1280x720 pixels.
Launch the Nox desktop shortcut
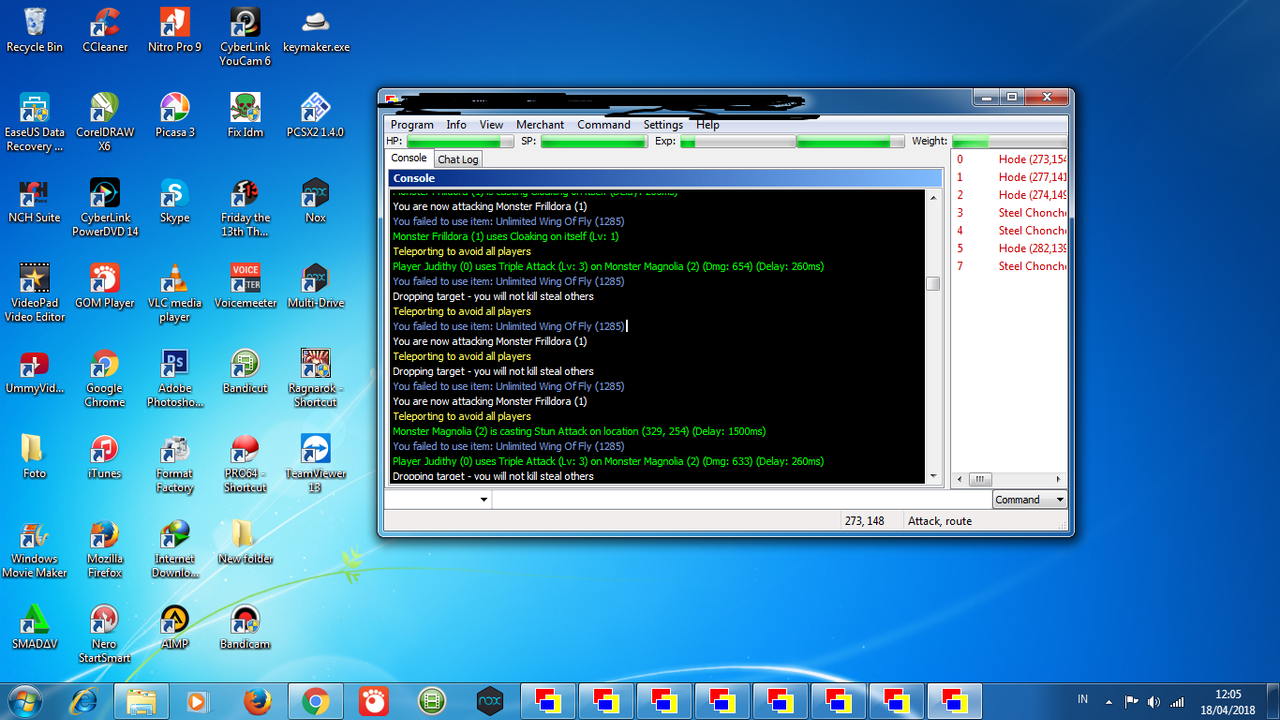click(x=316, y=200)
